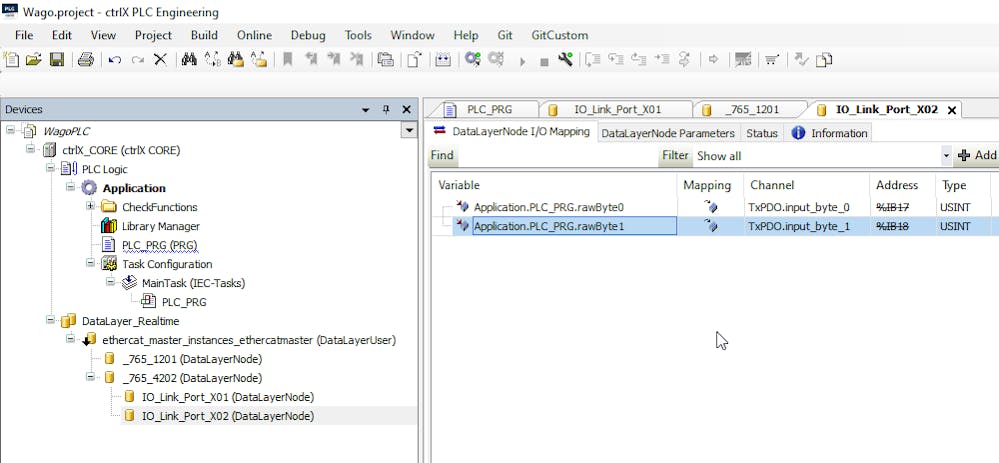The height and width of the screenshot is (463, 999).
Task: Open the Devices panel position dropdown arrow
Action: click(x=366, y=110)
